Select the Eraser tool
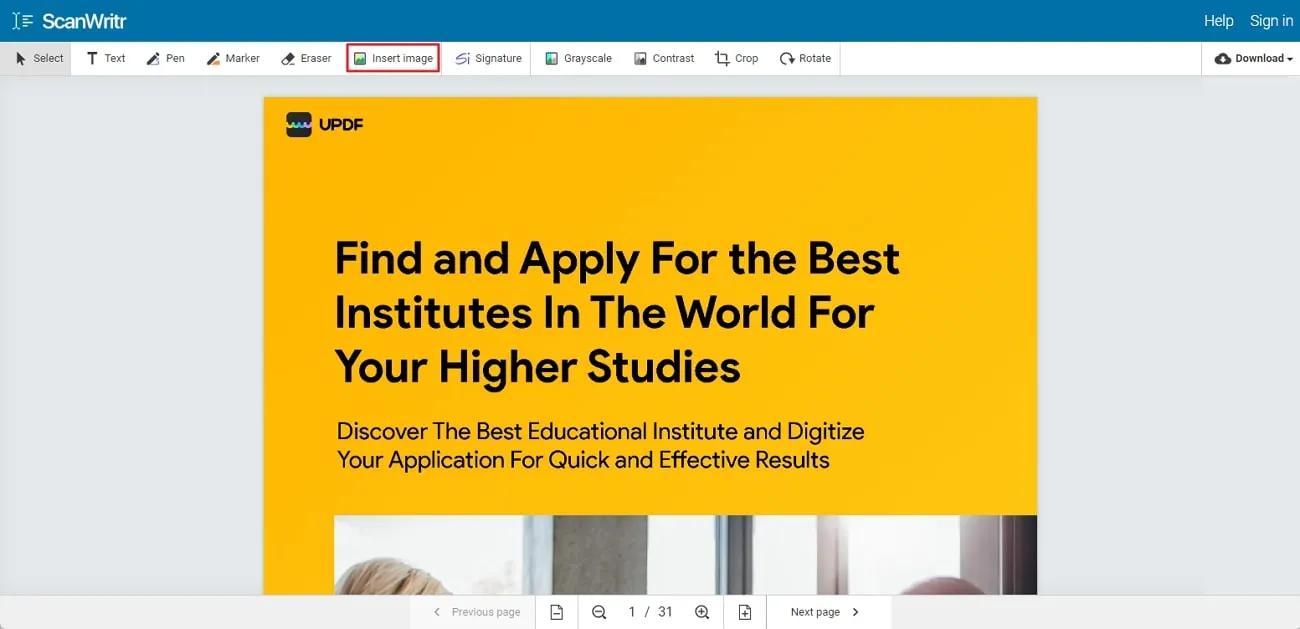 click(306, 58)
